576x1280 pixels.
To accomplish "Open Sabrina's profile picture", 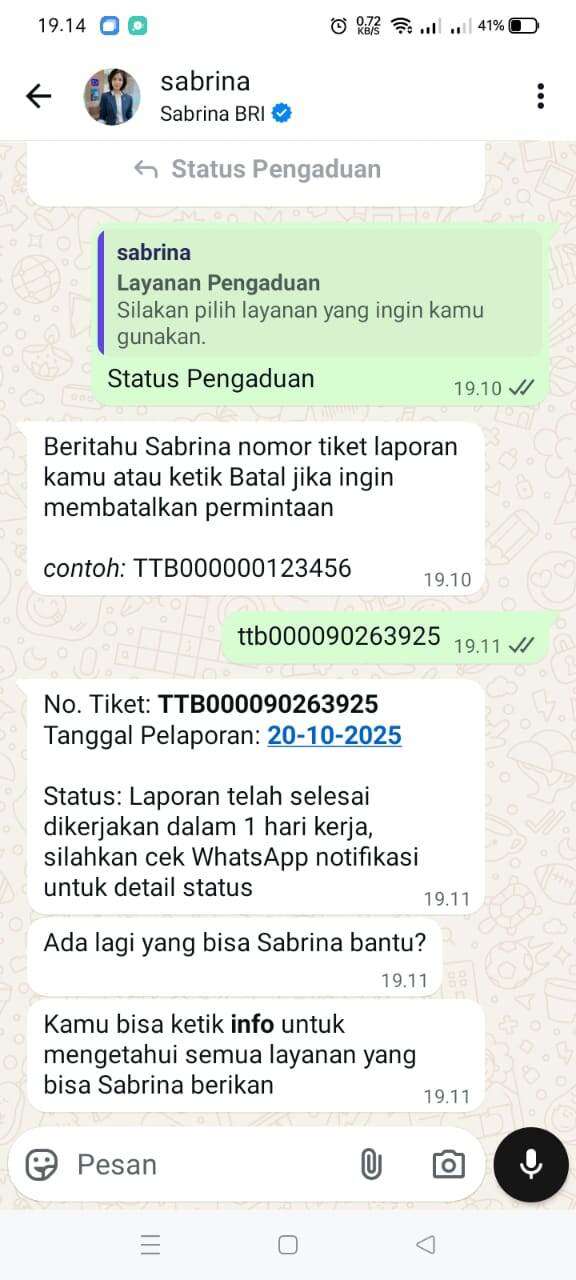I will (112, 96).
